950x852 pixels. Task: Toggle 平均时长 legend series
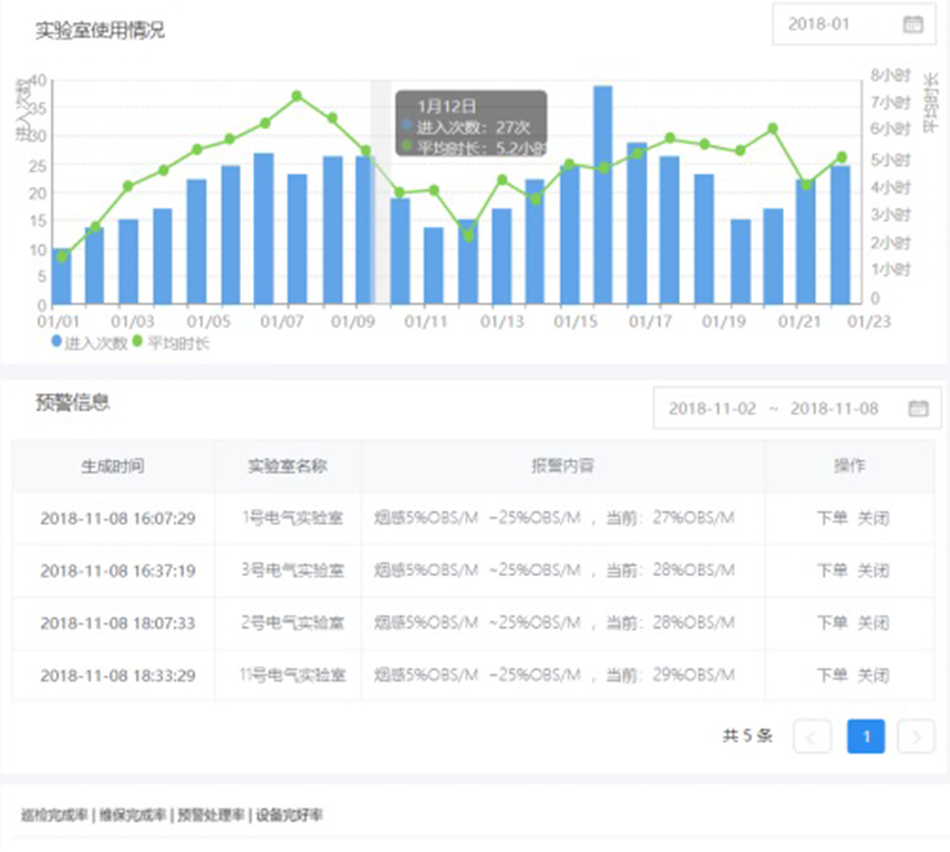pos(172,342)
